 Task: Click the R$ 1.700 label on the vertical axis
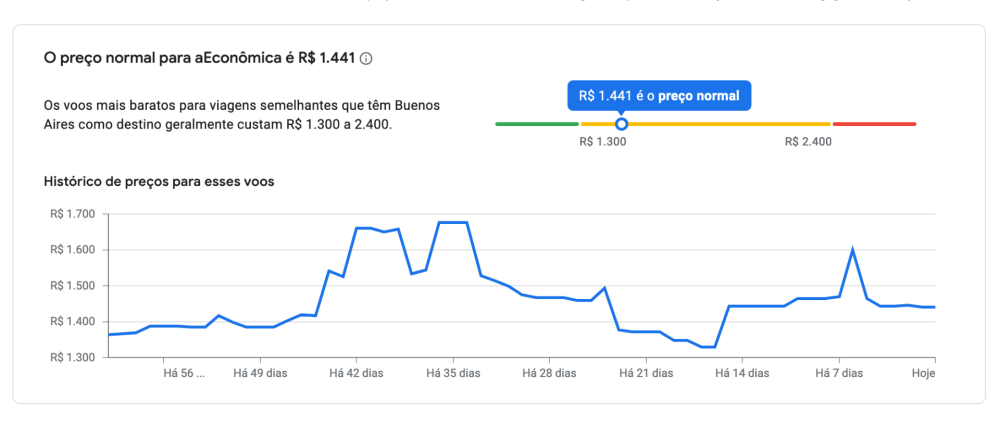(71, 214)
